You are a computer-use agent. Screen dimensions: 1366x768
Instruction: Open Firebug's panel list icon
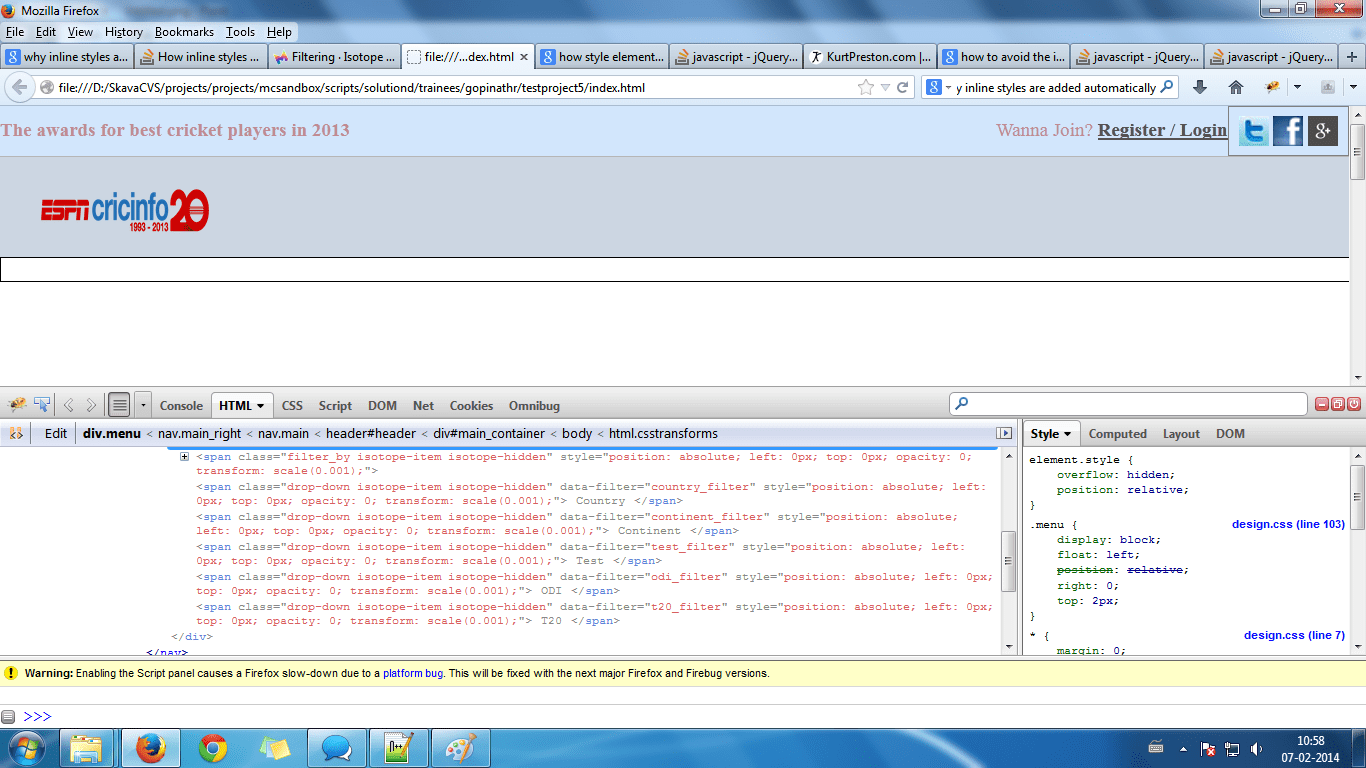pyautogui.click(x=118, y=404)
